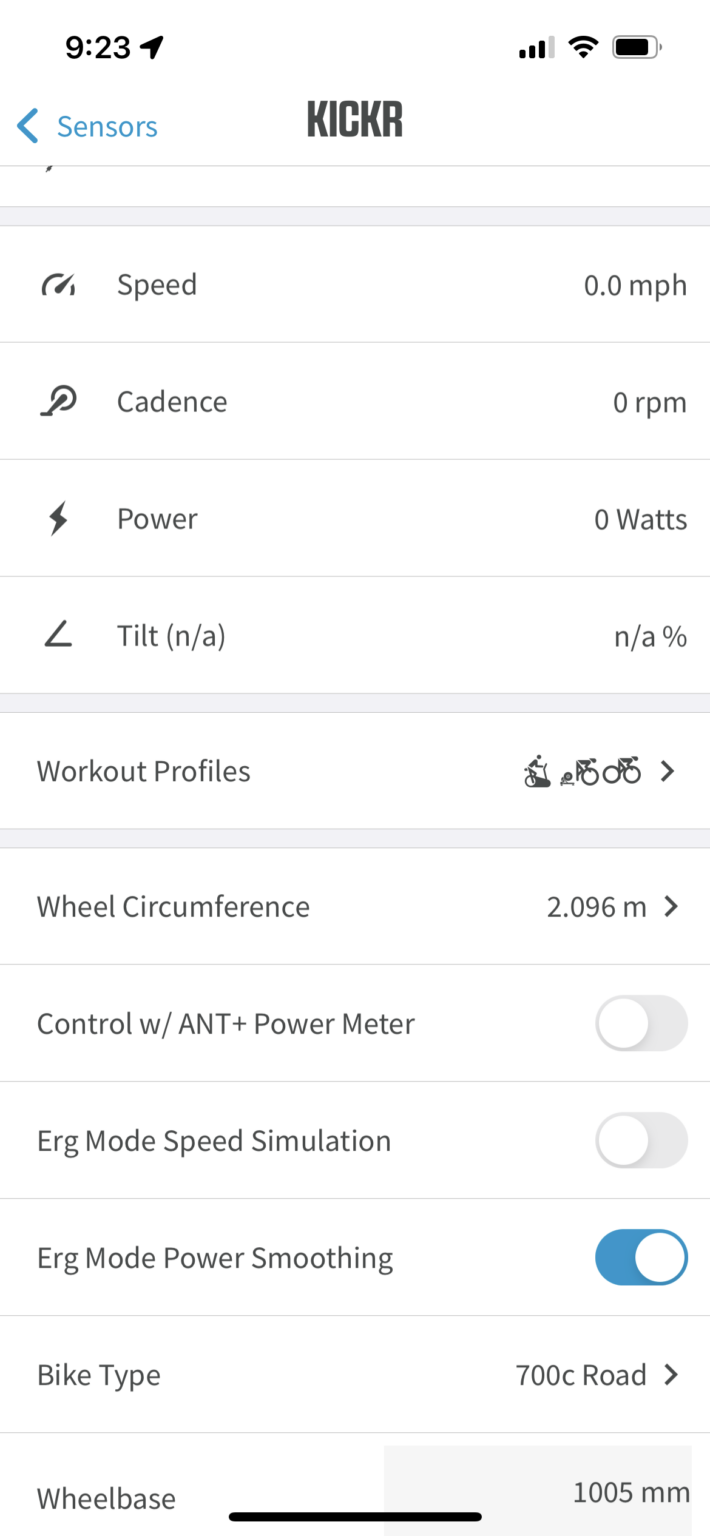The height and width of the screenshot is (1536, 710).
Task: Click the Cadence pedal icon
Action: point(57,401)
